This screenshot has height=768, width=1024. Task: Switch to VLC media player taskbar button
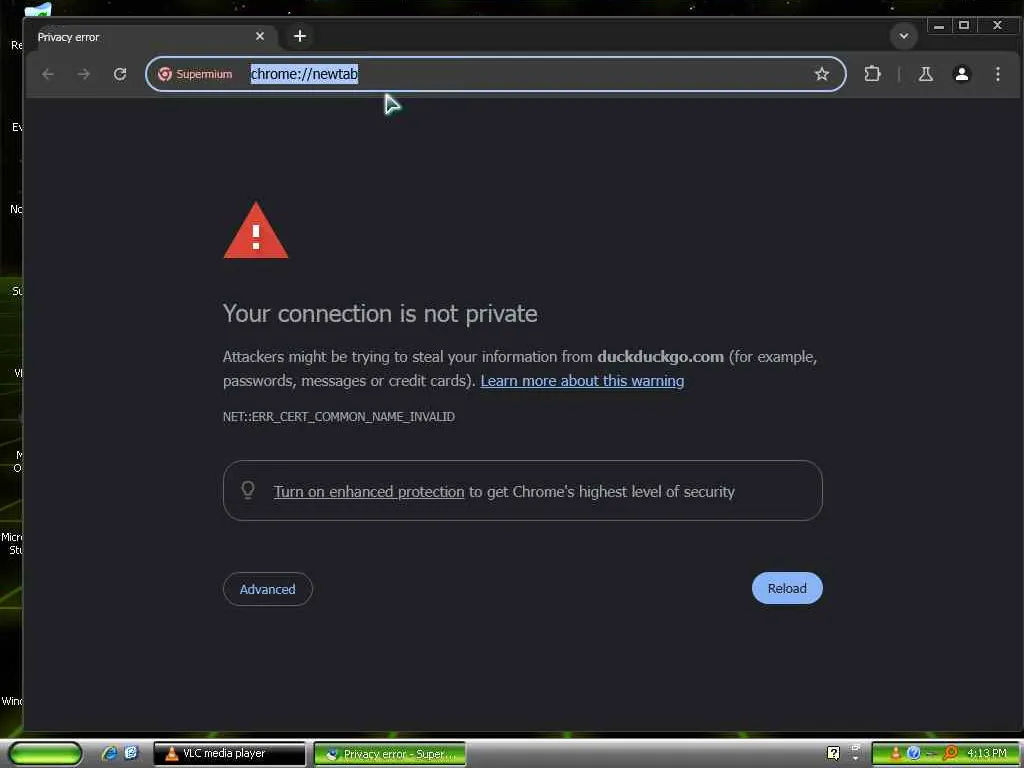(x=229, y=754)
